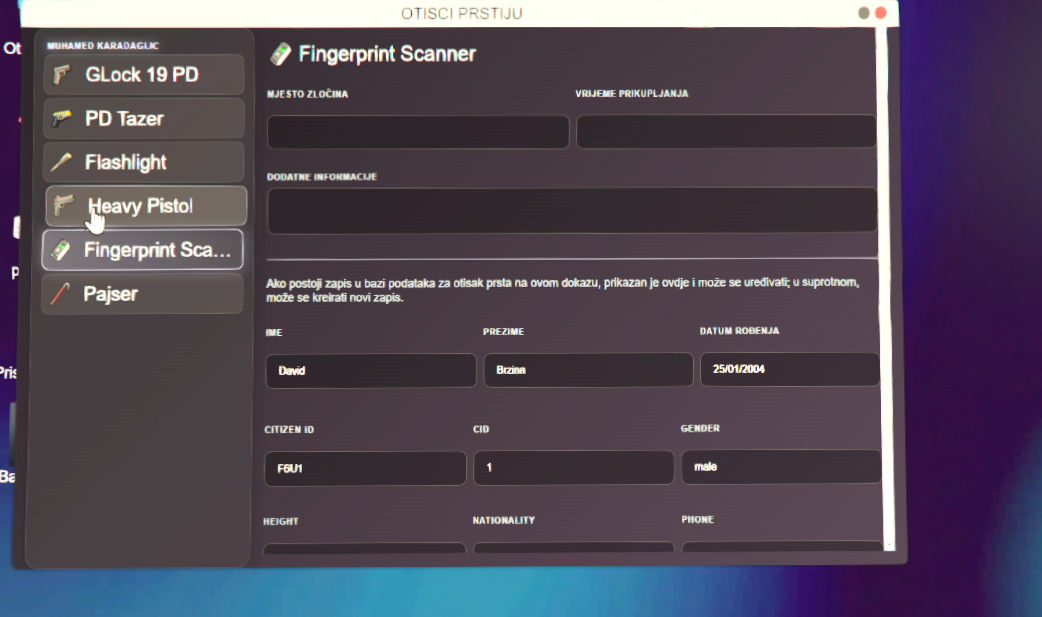Click the paragraph starting 'Ako postoji zapis'
The height and width of the screenshot is (617, 1042).
point(563,290)
